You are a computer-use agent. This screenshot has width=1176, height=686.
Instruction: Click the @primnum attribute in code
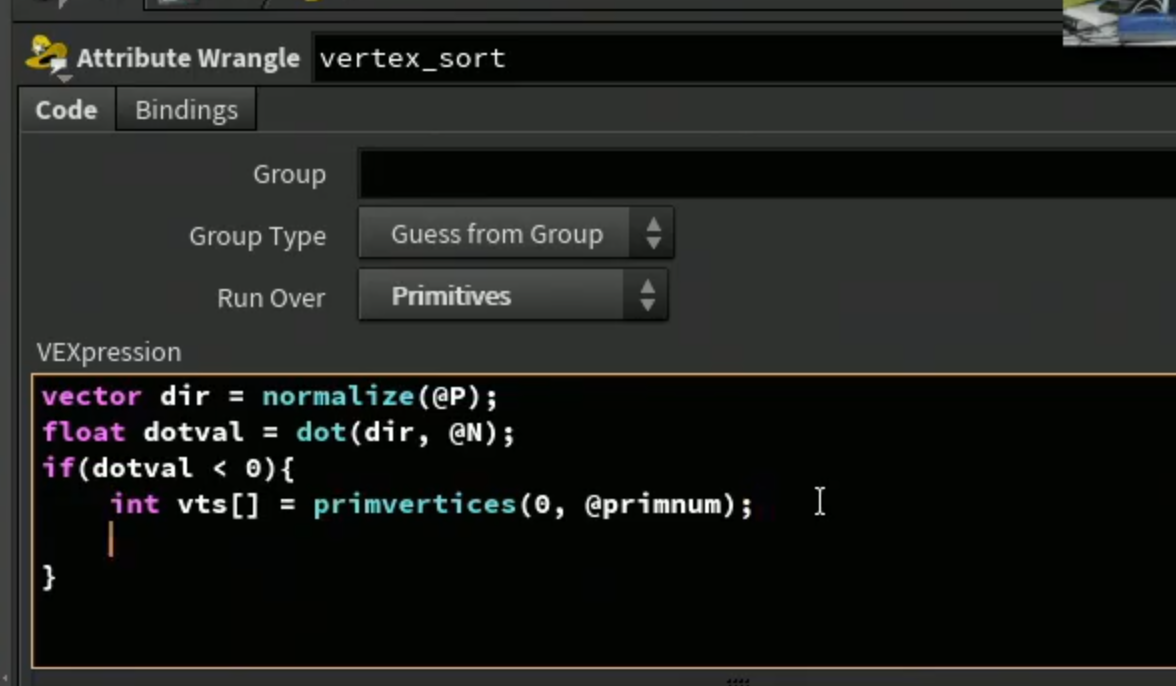point(652,505)
